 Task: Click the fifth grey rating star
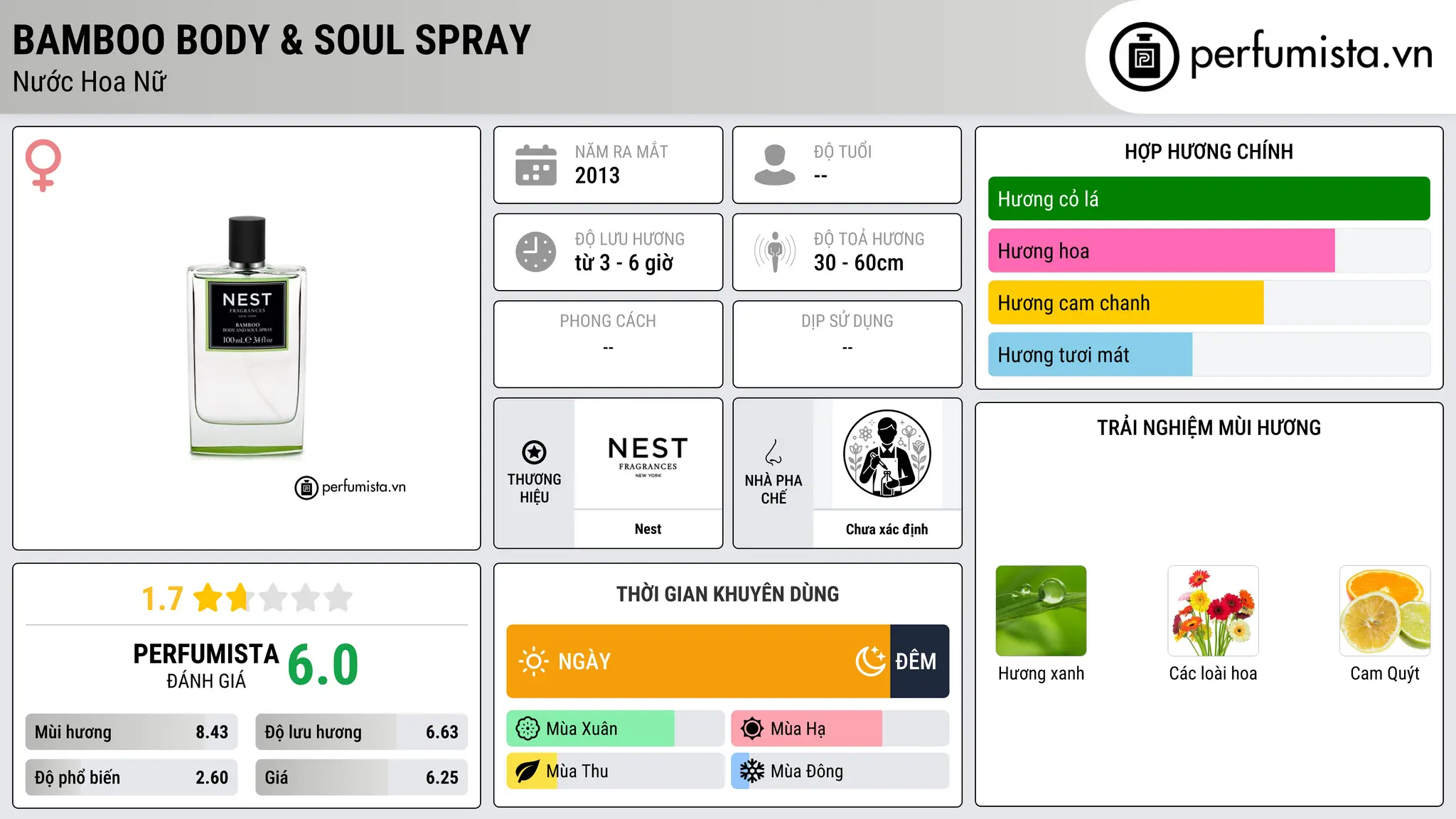(x=338, y=597)
